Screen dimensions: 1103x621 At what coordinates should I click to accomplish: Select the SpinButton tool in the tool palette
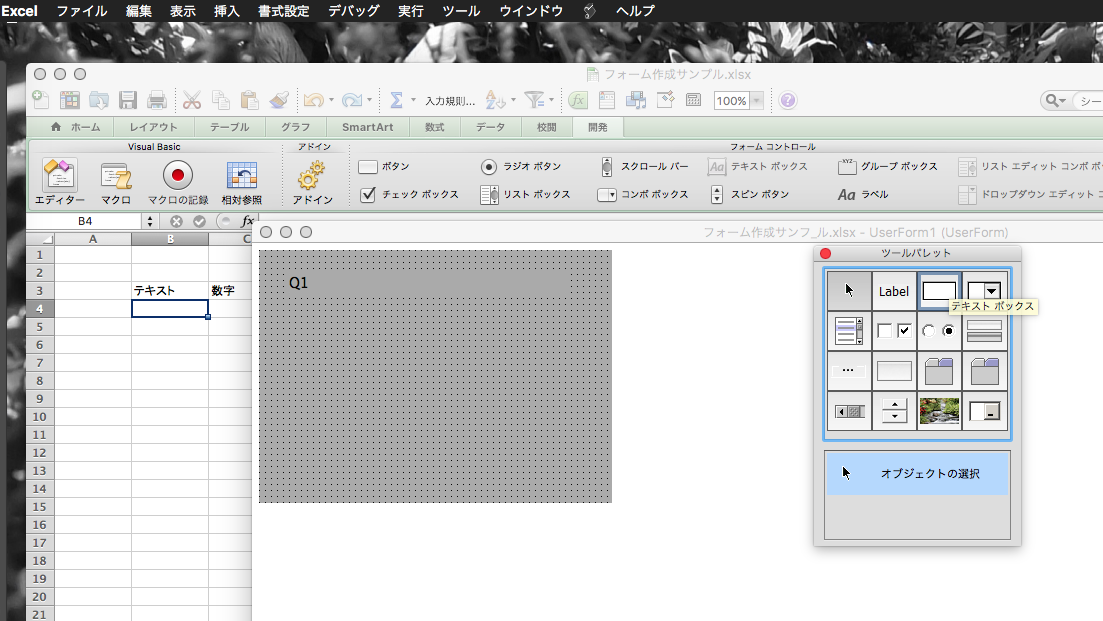coord(894,411)
